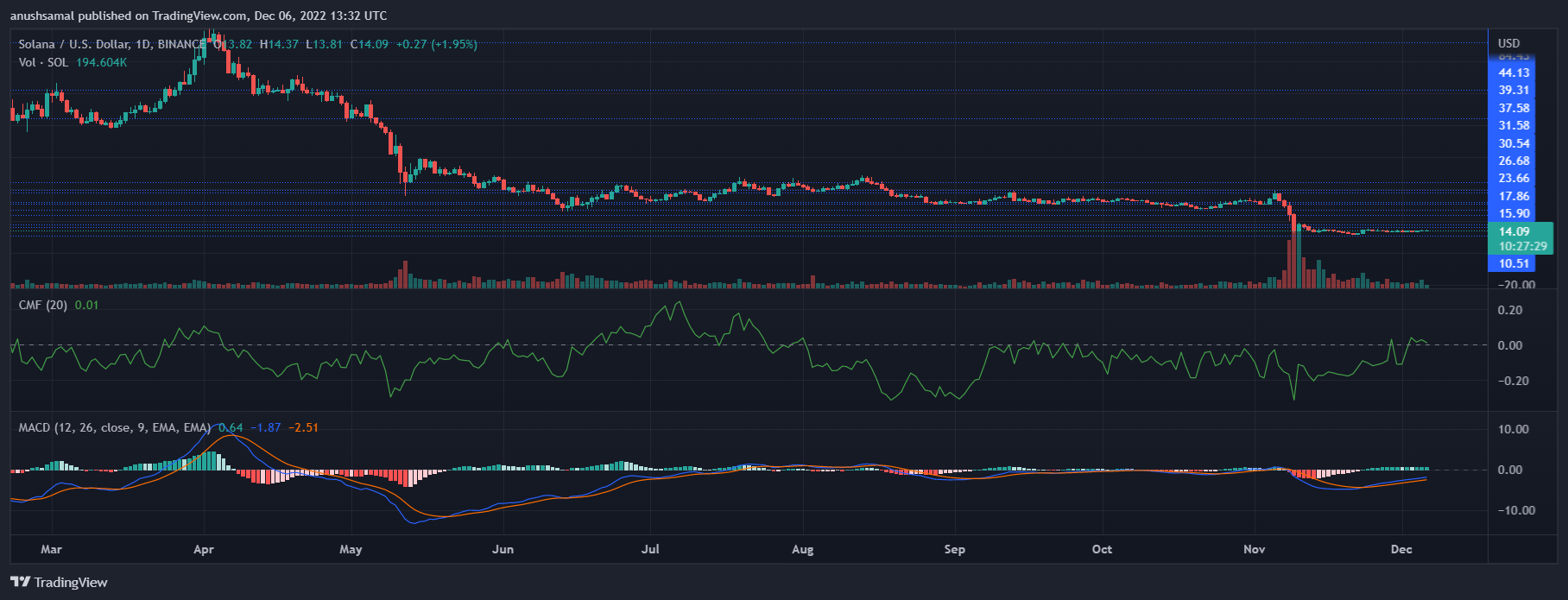Select the Vol · SOL indicator label
The image size is (1568, 600).
[43, 62]
